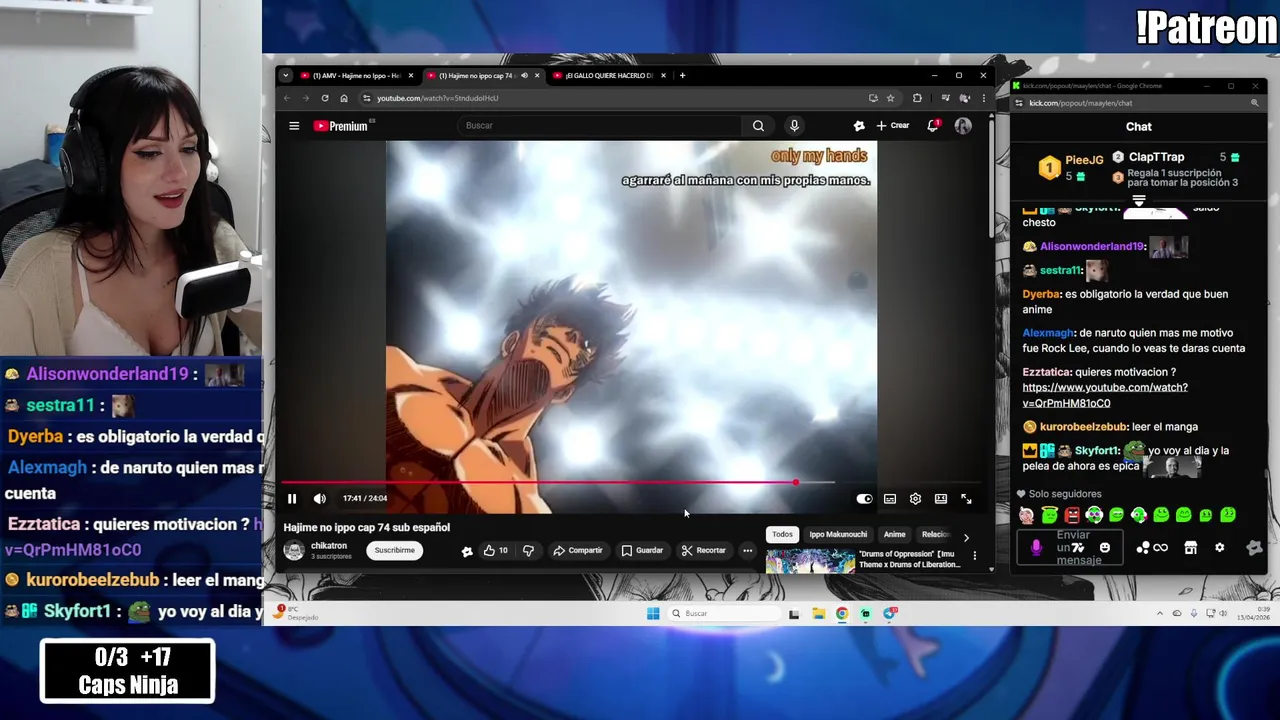This screenshot has height=720, width=1280.
Task: Start voice search with the microphone icon
Action: 794,125
